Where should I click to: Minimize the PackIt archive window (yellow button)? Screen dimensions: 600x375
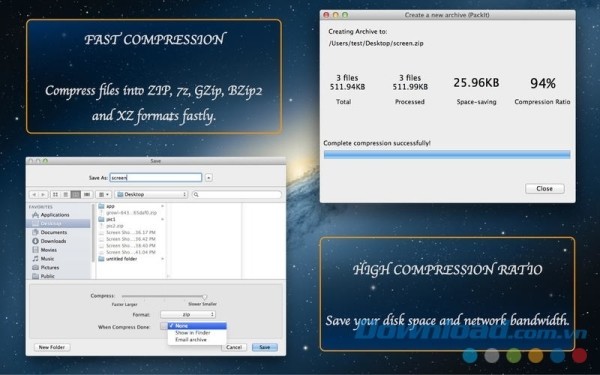pyautogui.click(x=336, y=15)
